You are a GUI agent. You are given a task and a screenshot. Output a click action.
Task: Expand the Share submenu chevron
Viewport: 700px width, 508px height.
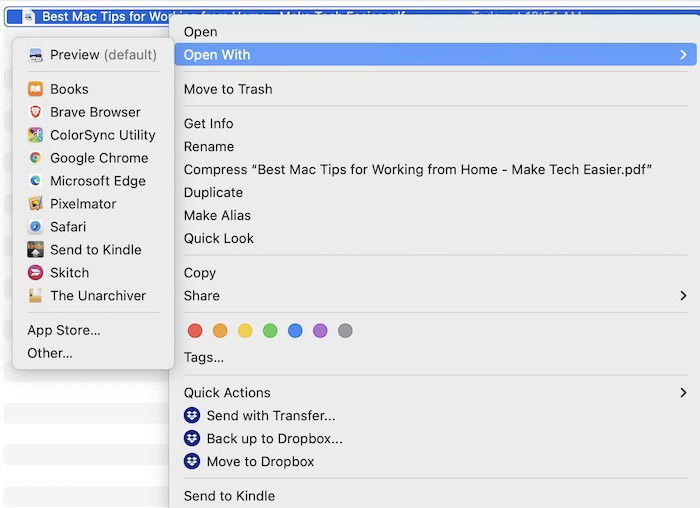(x=683, y=296)
